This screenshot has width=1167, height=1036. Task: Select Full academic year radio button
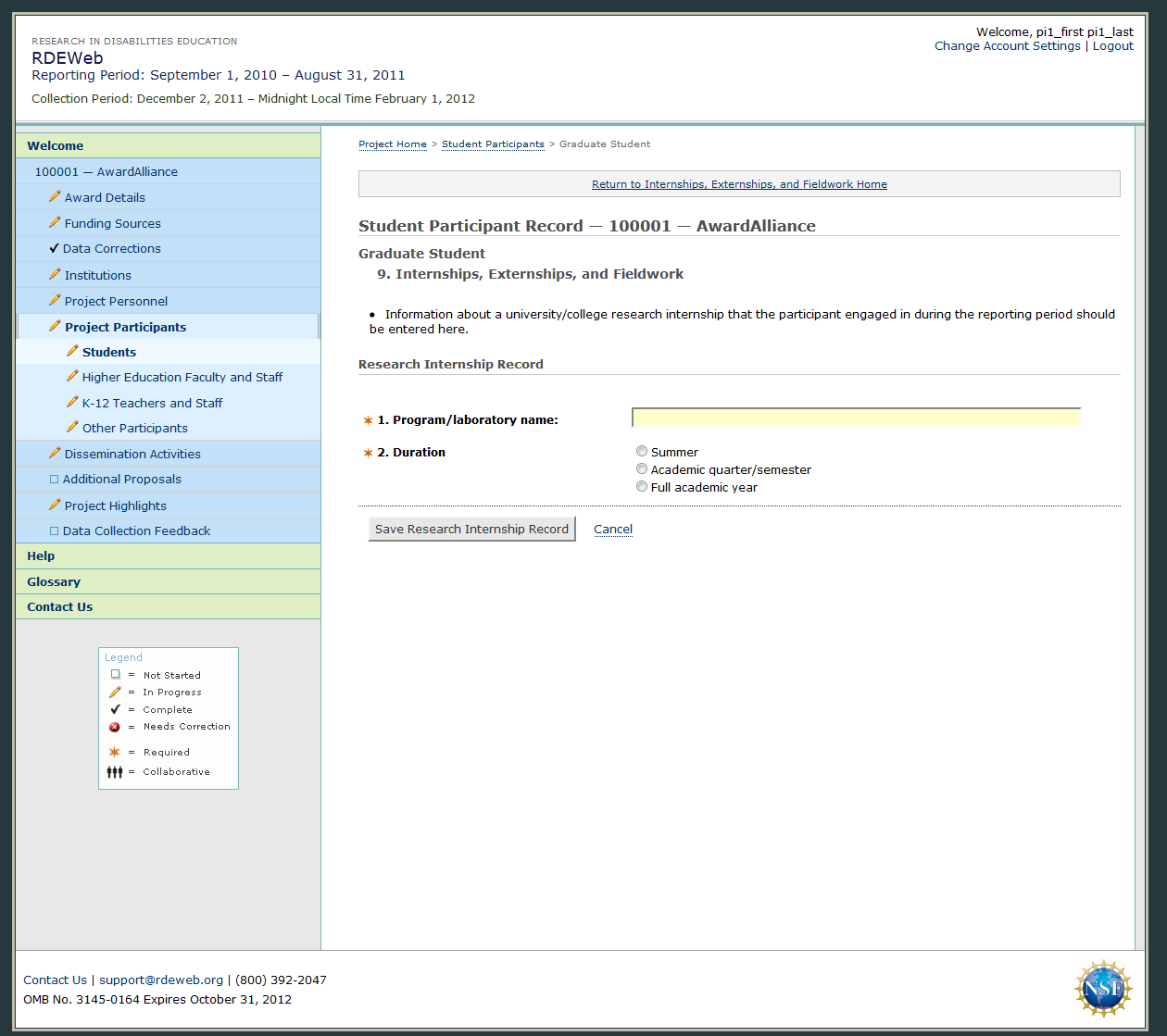tap(642, 487)
